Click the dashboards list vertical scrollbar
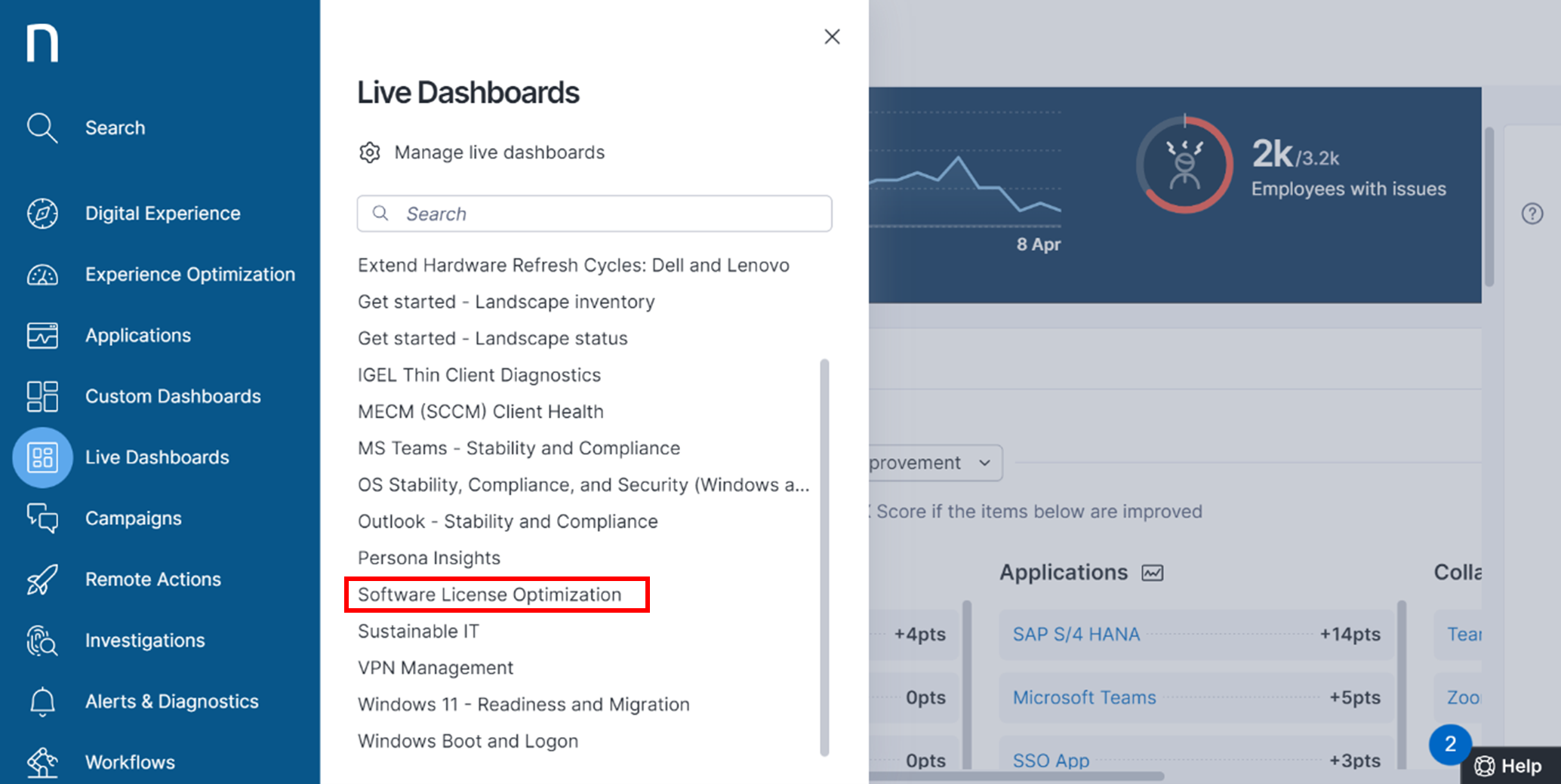The image size is (1561, 784). point(824,557)
